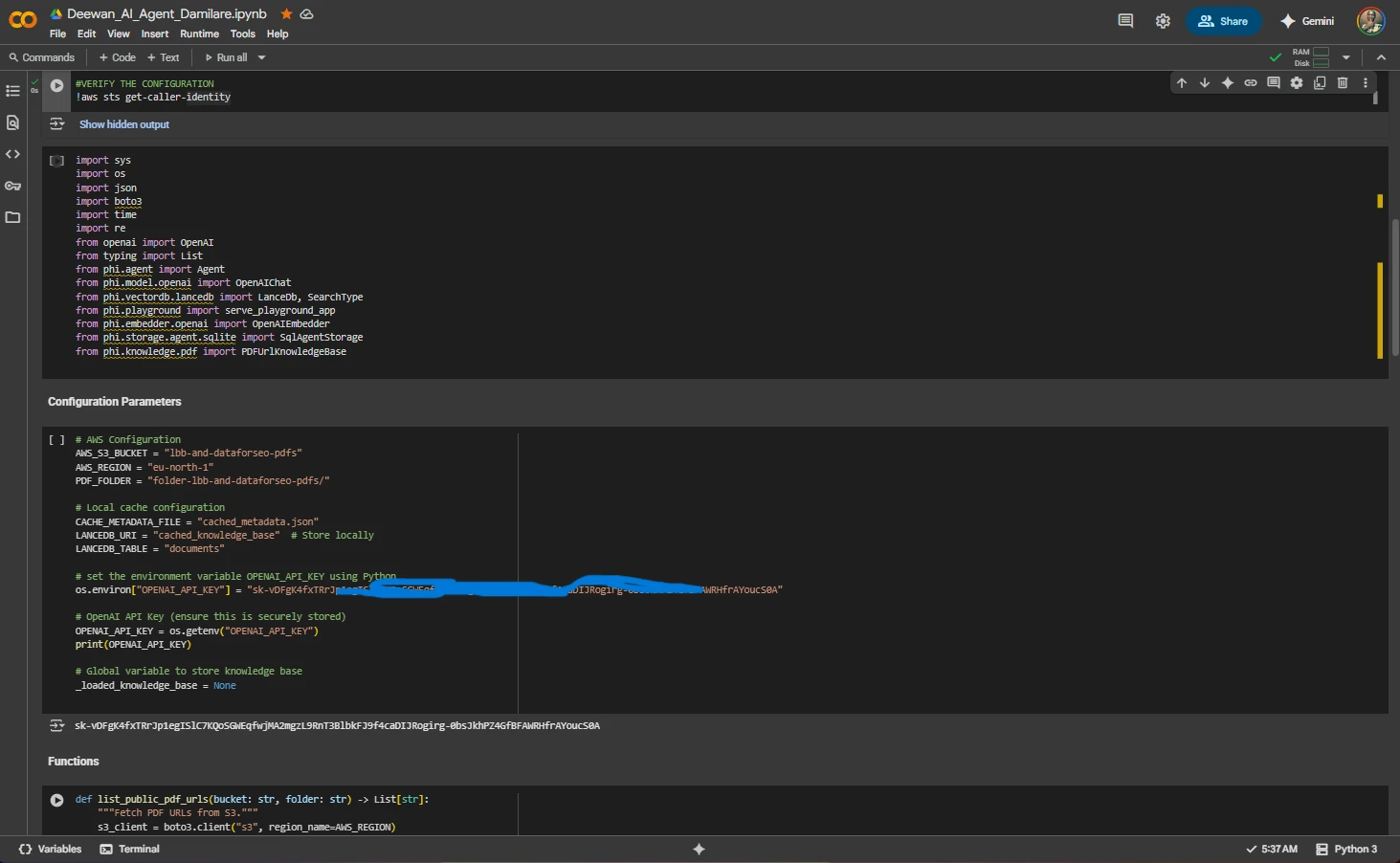Open the Commands palette
This screenshot has height=863, width=1400.
pos(41,57)
